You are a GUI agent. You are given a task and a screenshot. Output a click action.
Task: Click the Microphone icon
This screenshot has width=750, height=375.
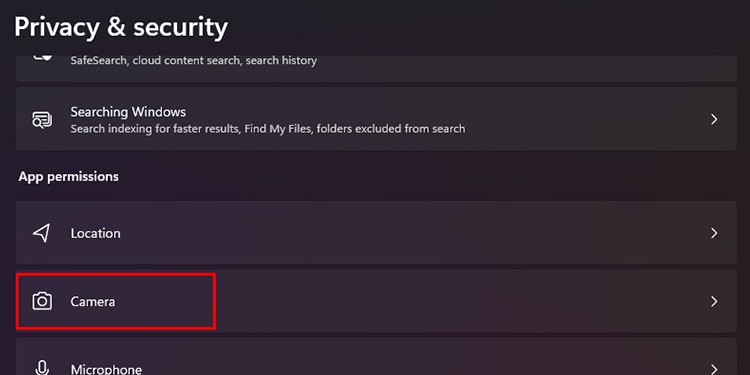tap(42, 368)
